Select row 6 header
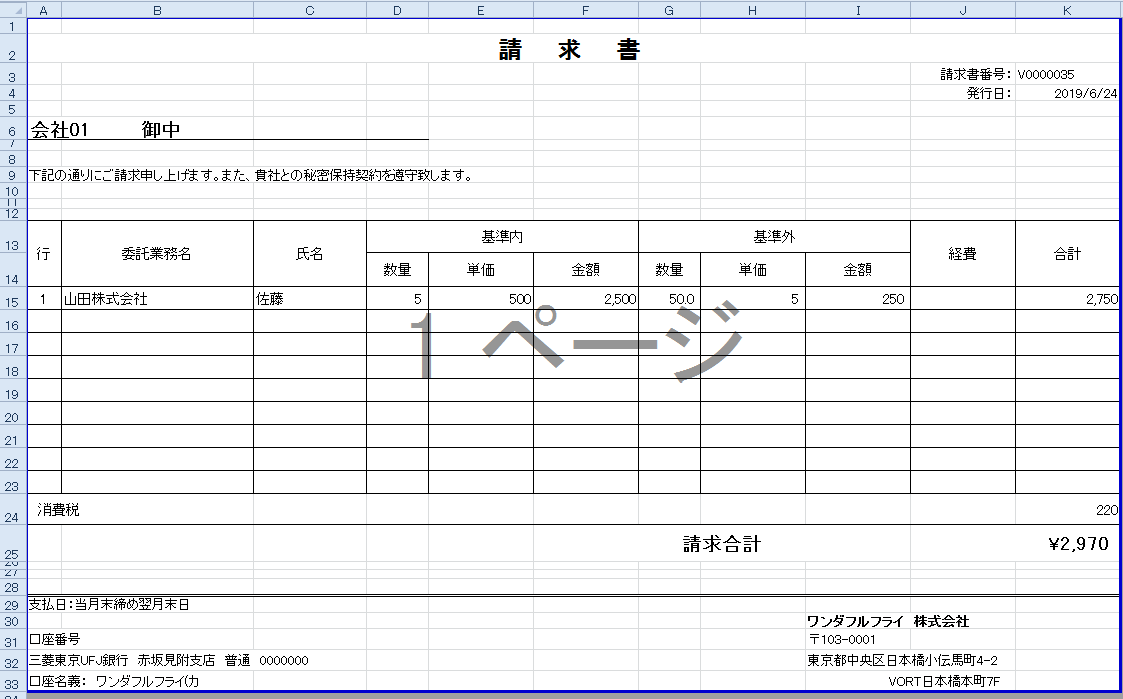The width and height of the screenshot is (1123, 699). tap(13, 129)
